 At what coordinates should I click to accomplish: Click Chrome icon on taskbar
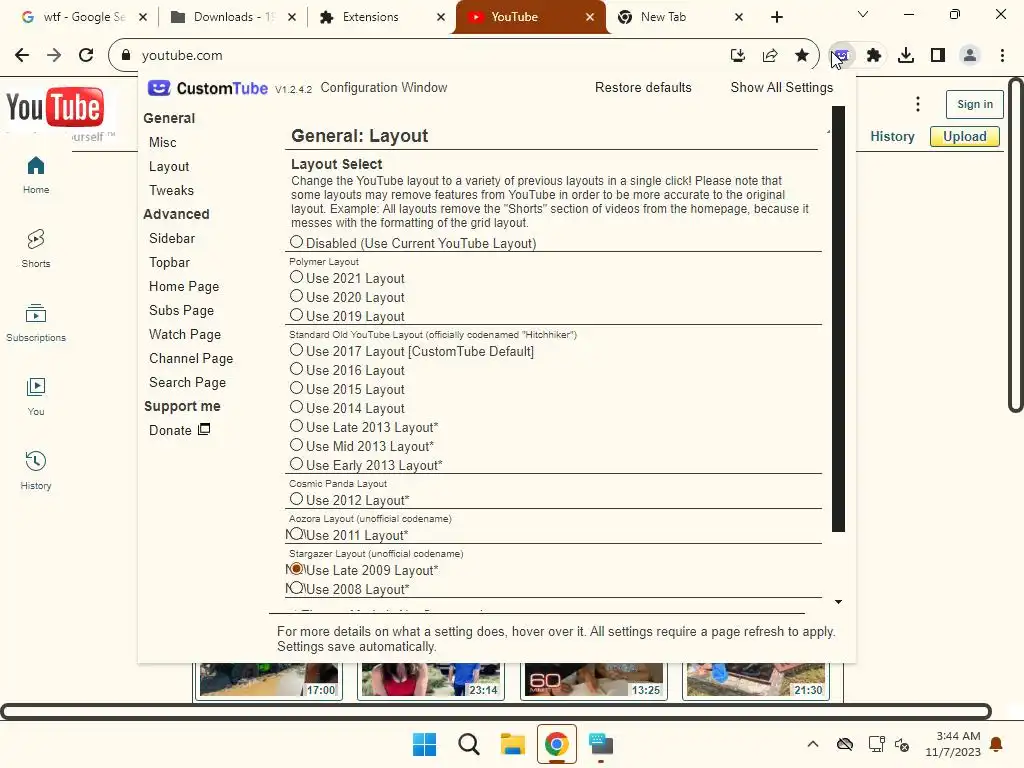[556, 744]
